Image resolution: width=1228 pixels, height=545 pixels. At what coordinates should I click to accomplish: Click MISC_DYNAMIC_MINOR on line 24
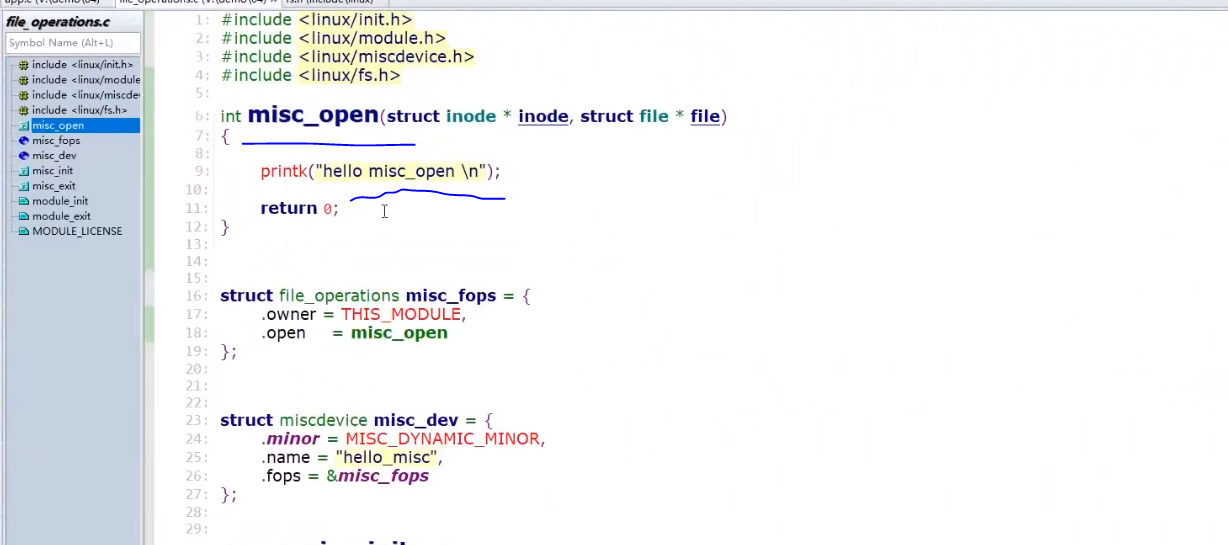pos(443,439)
